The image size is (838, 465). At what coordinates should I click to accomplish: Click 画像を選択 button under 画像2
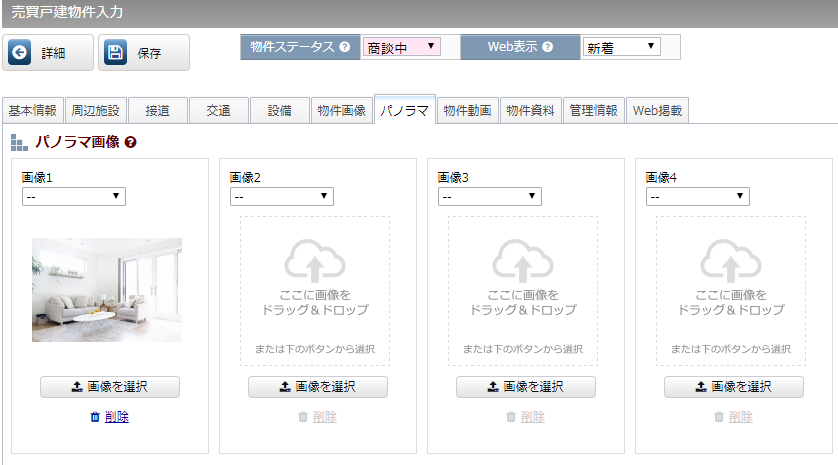tap(317, 387)
